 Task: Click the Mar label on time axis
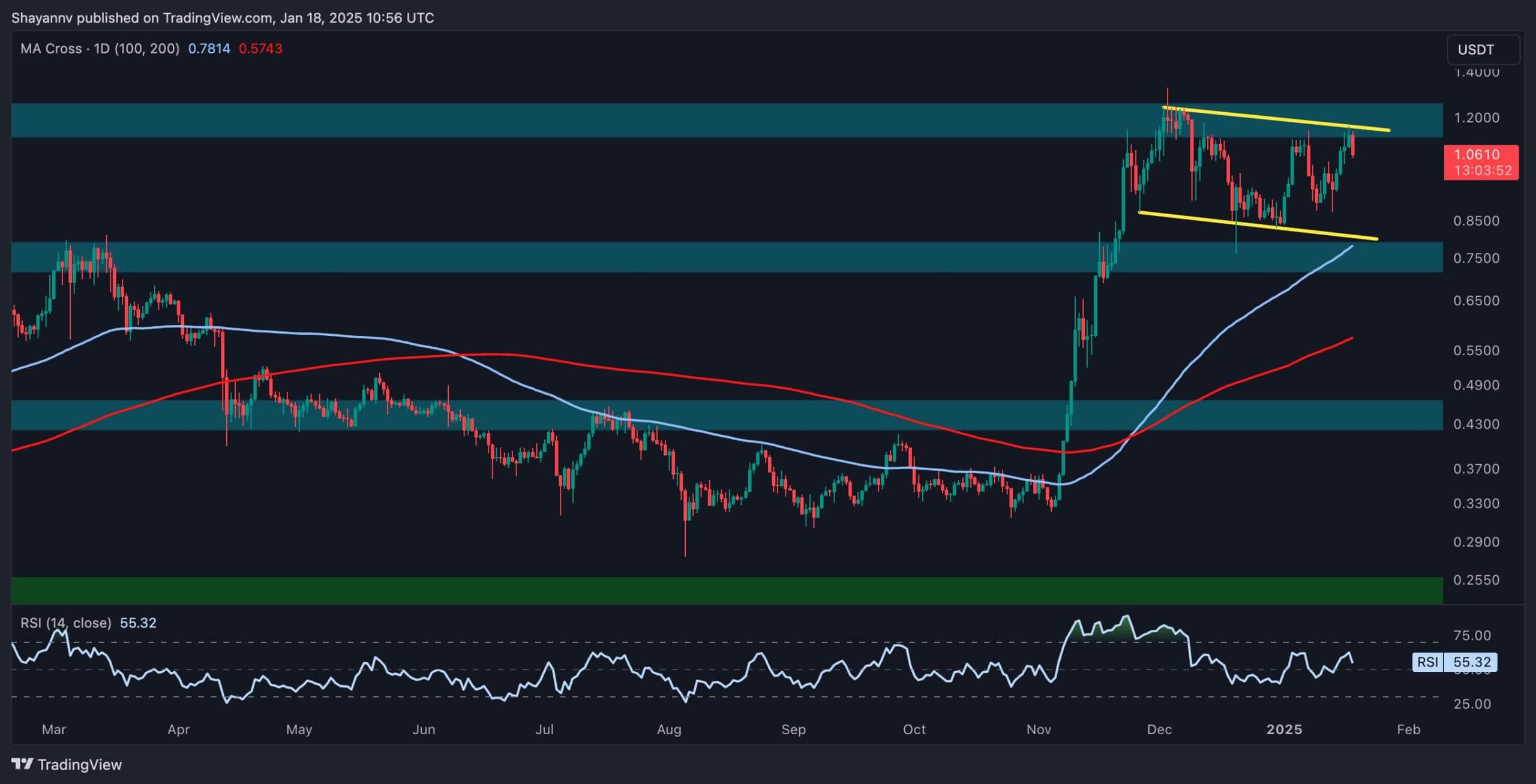(x=53, y=729)
